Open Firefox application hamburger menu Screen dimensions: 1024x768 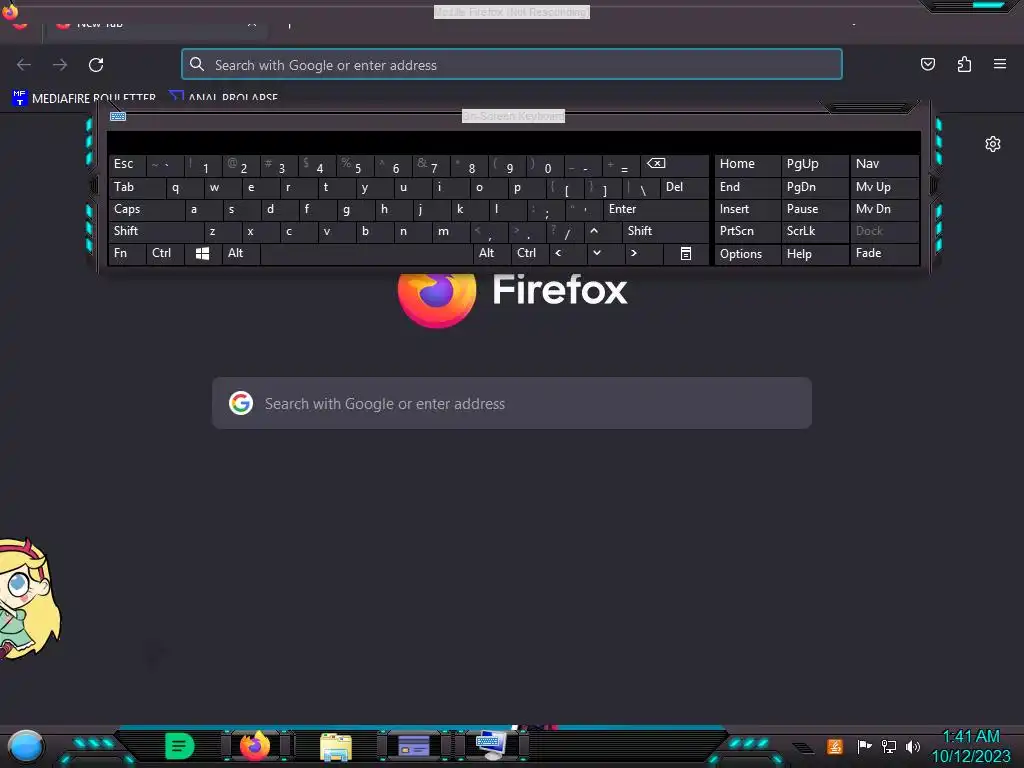(x=1000, y=64)
